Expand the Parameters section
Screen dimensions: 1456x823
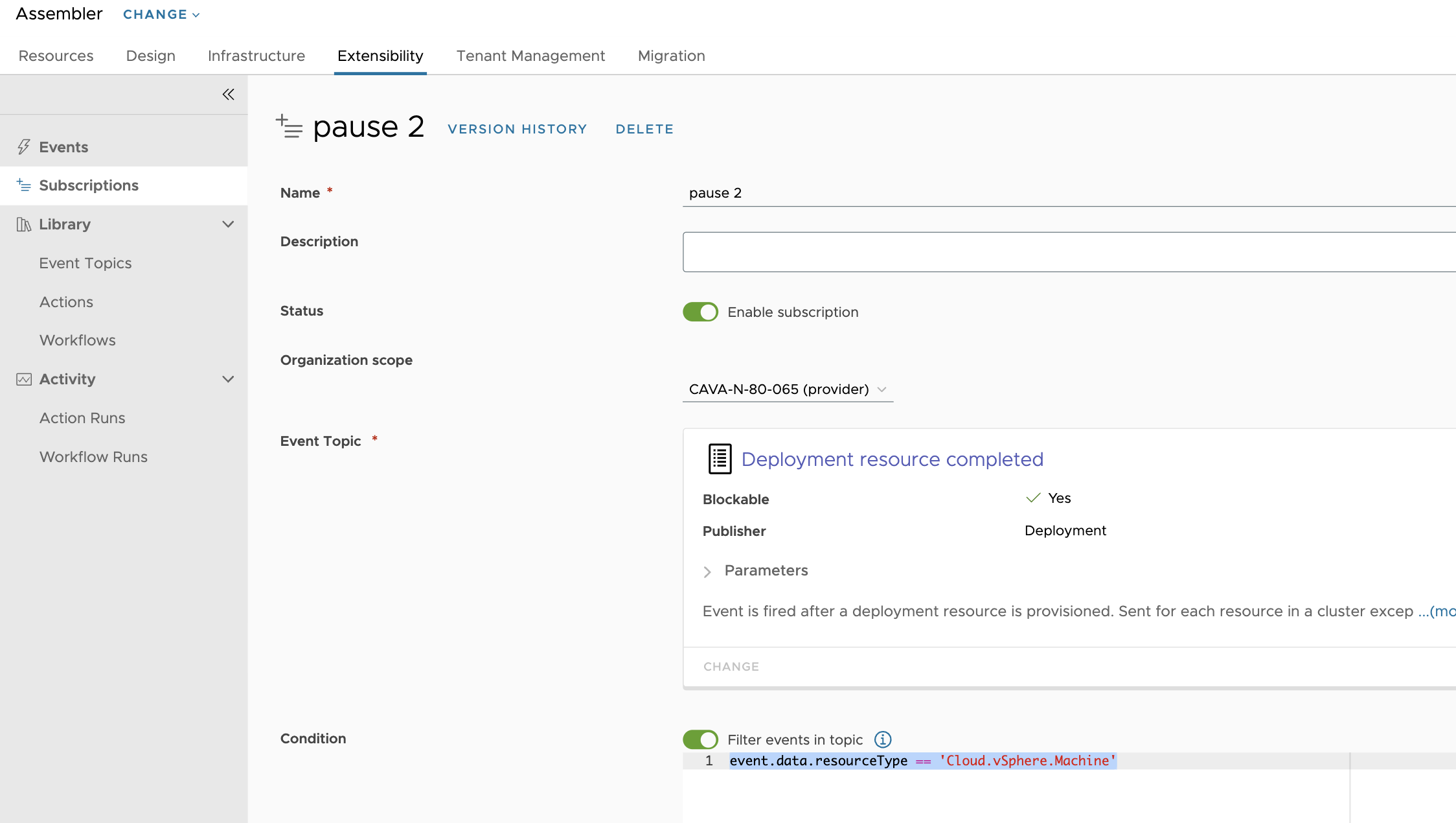click(x=707, y=571)
